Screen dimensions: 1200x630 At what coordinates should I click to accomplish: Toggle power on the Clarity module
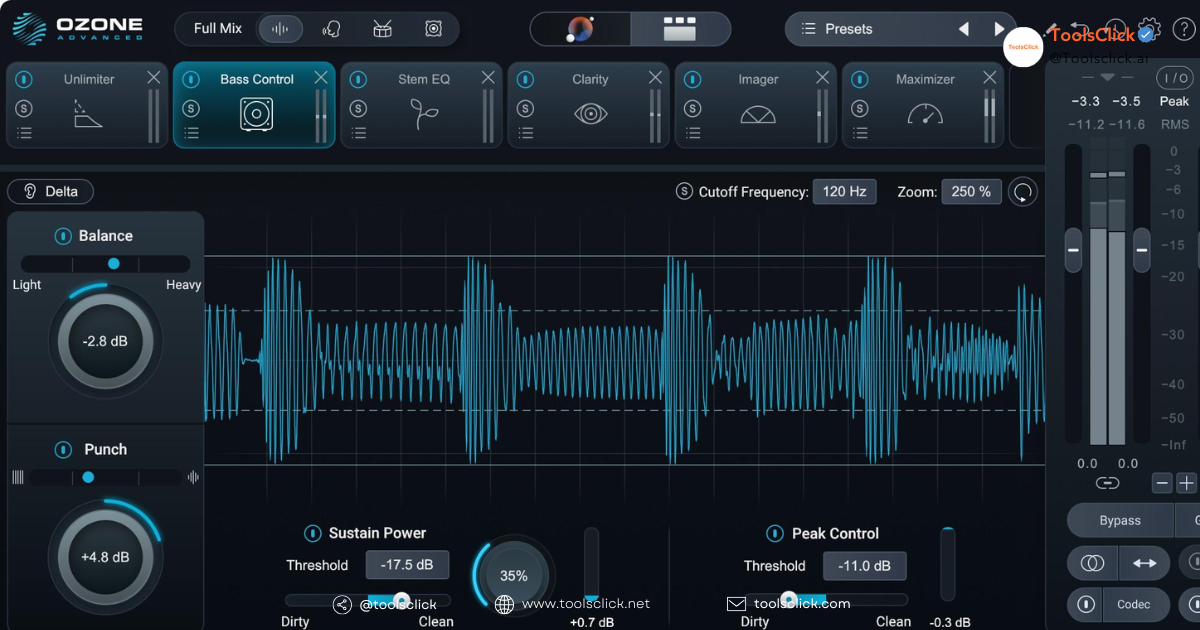[x=525, y=79]
